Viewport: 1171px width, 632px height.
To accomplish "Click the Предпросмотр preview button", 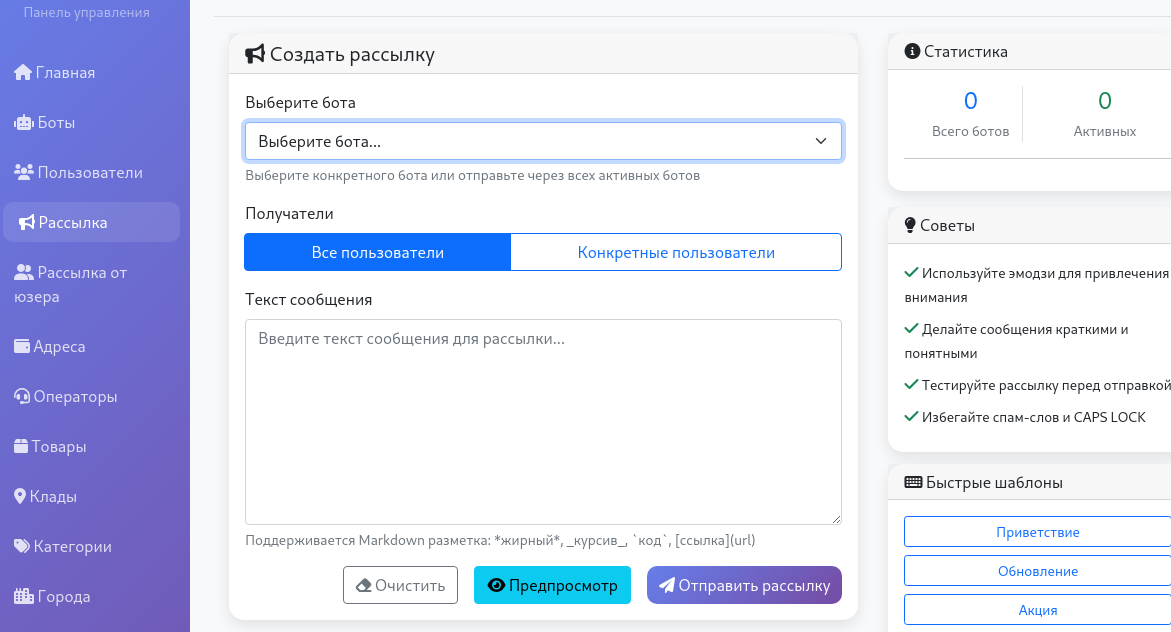I will [x=552, y=585].
